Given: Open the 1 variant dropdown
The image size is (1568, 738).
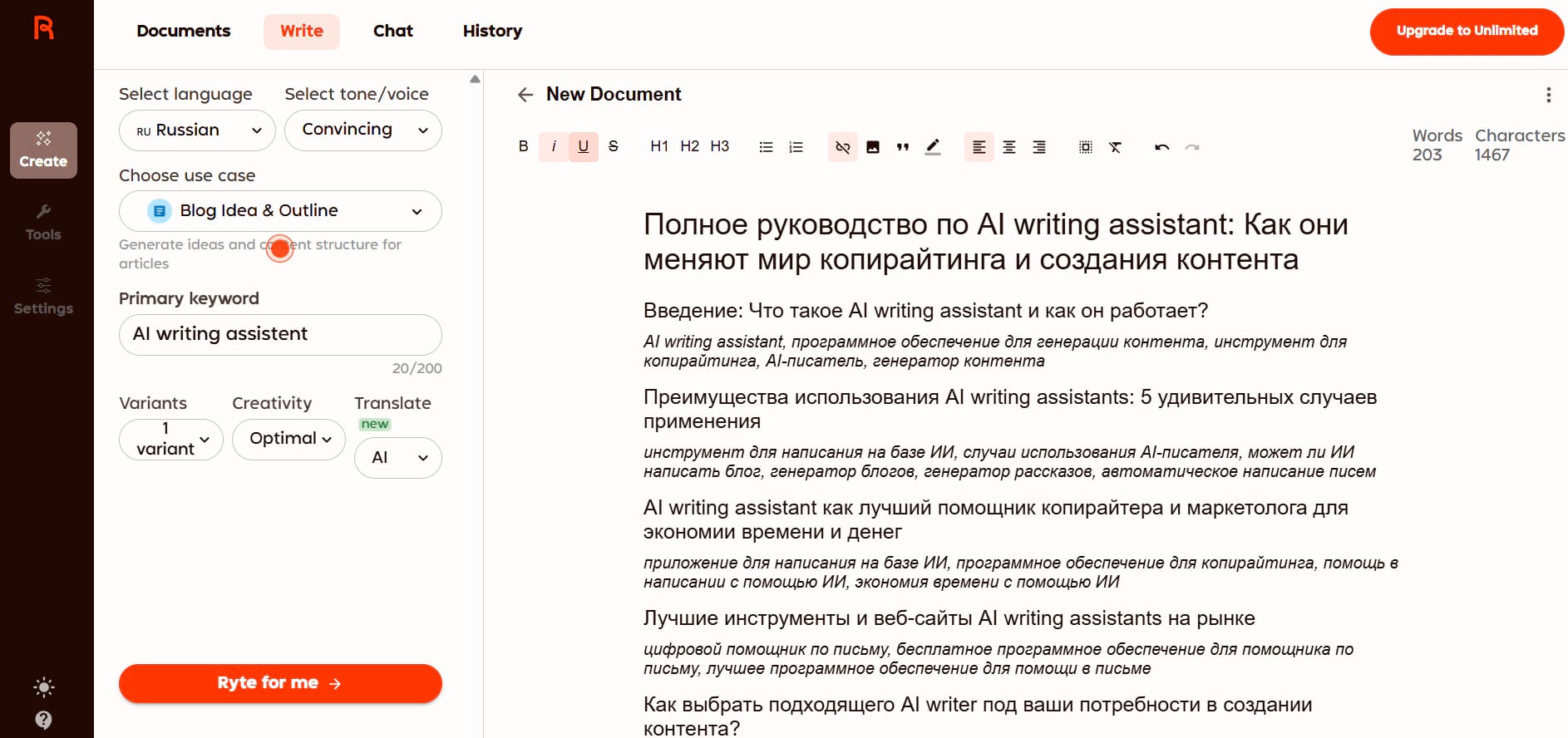Looking at the screenshot, I should coord(171,439).
